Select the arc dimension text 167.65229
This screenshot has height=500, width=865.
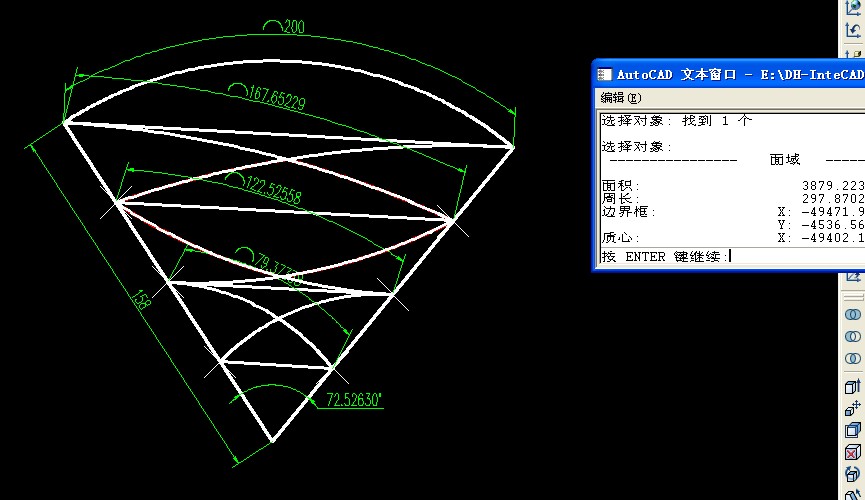point(267,97)
